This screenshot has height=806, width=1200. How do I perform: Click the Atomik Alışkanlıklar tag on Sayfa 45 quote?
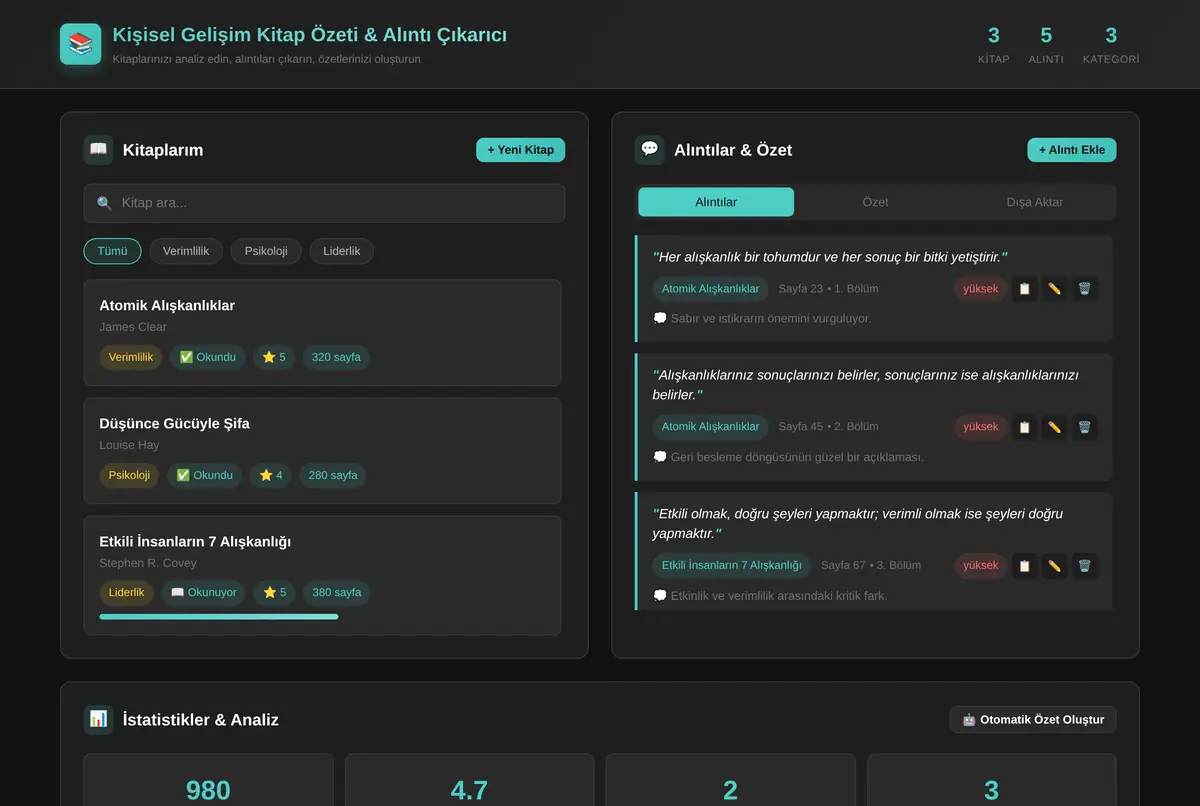coord(711,427)
